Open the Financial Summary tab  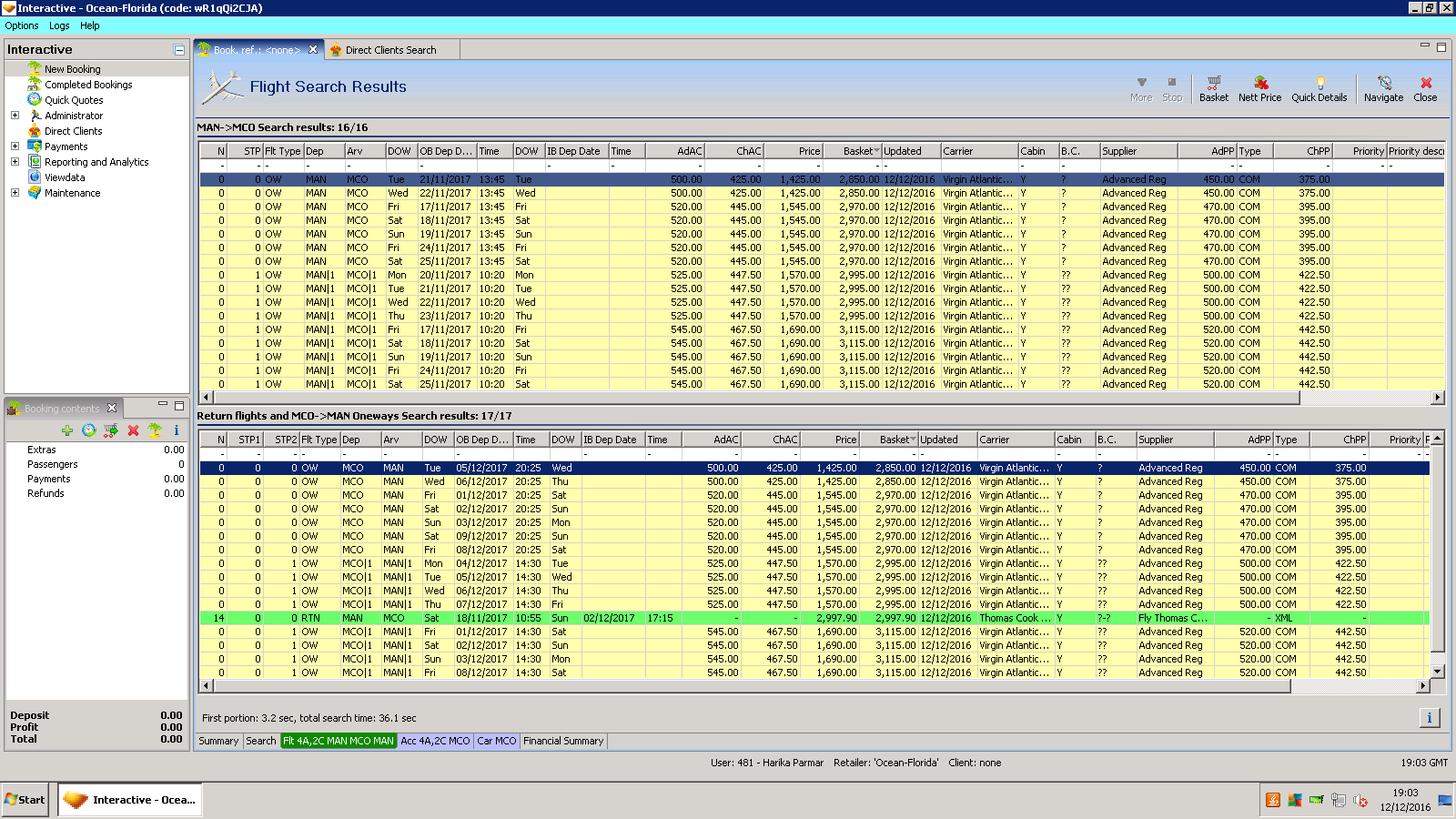pyautogui.click(x=563, y=741)
